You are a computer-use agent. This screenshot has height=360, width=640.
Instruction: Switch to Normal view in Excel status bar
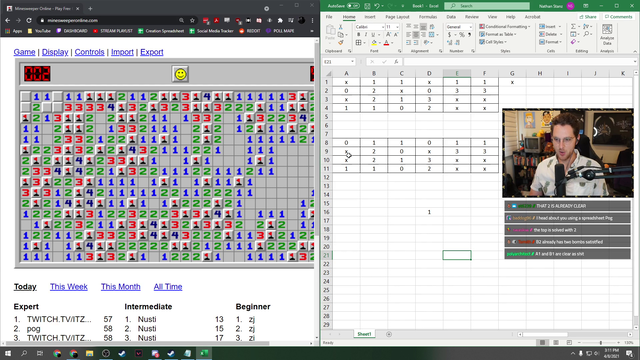pos(542,342)
